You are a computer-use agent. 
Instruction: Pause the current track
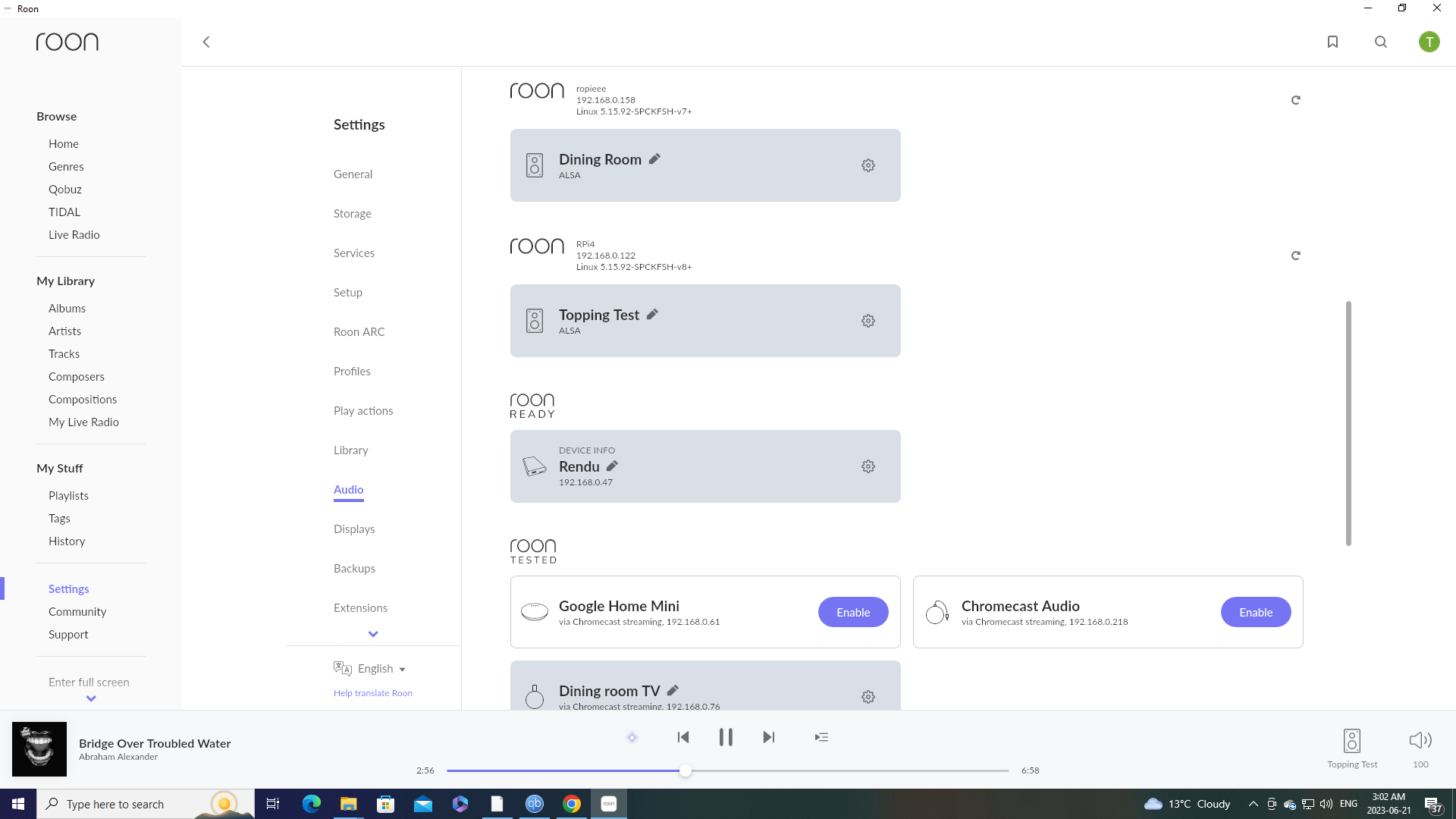tap(726, 737)
